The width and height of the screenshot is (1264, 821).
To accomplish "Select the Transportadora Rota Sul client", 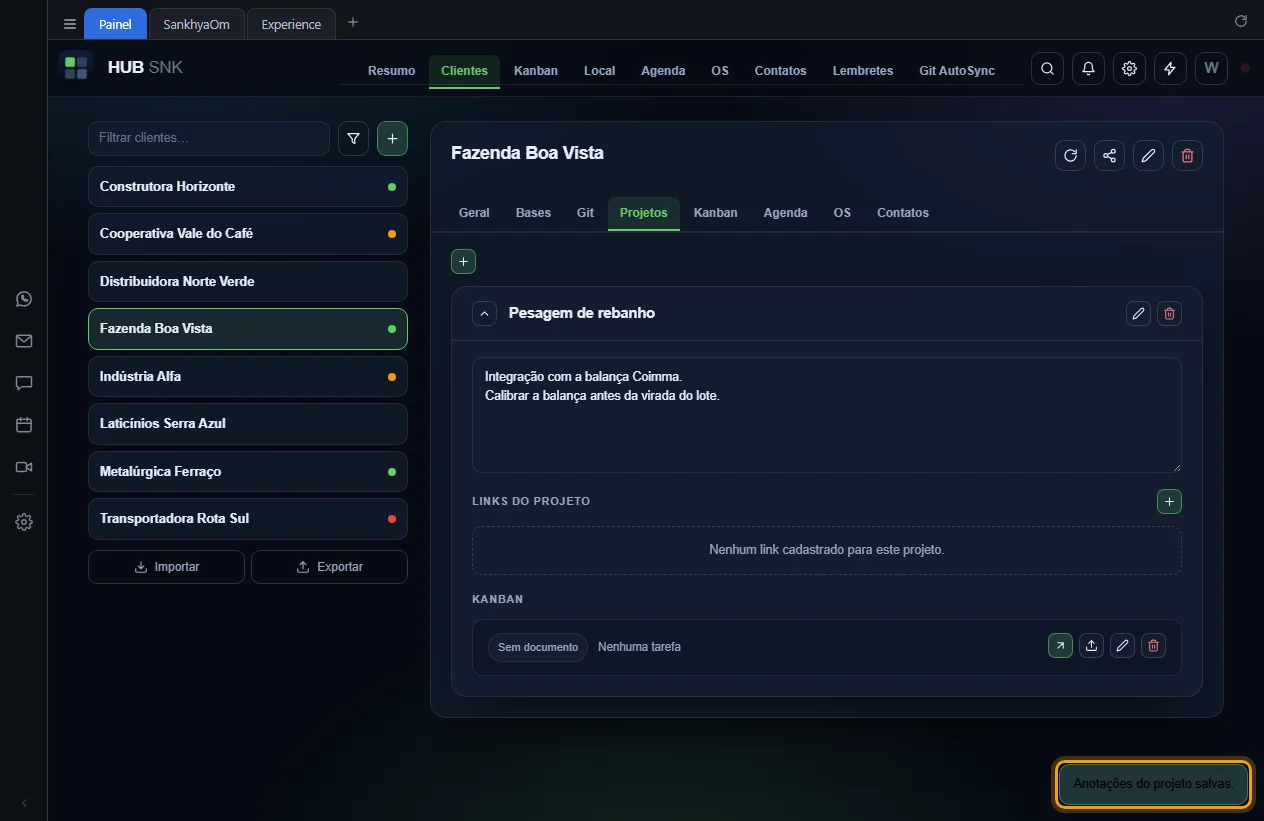I will (248, 519).
